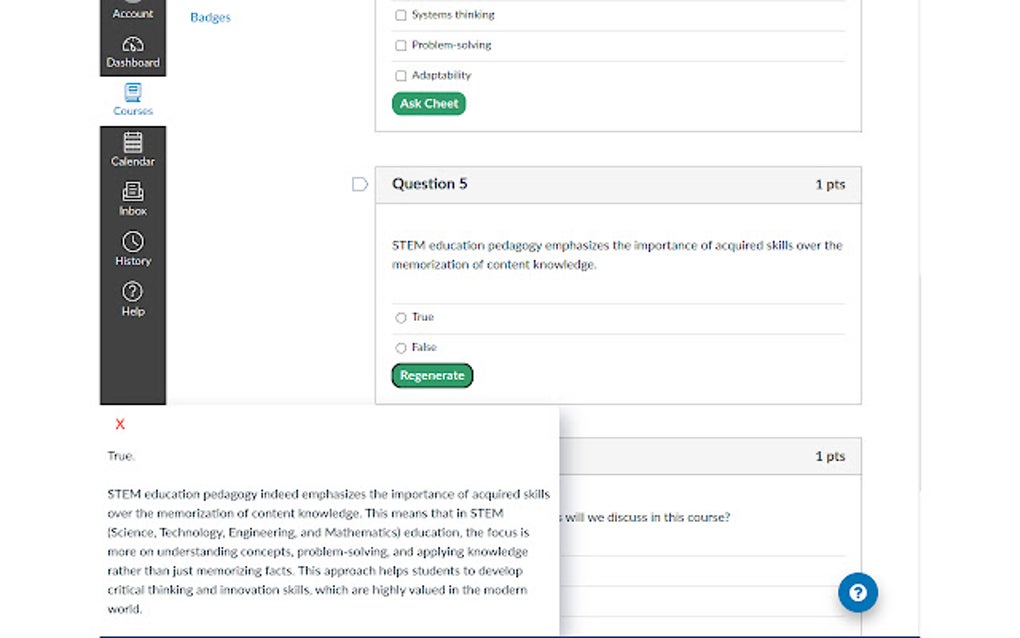
Task: Click the generated answer explanation text
Action: [x=329, y=552]
